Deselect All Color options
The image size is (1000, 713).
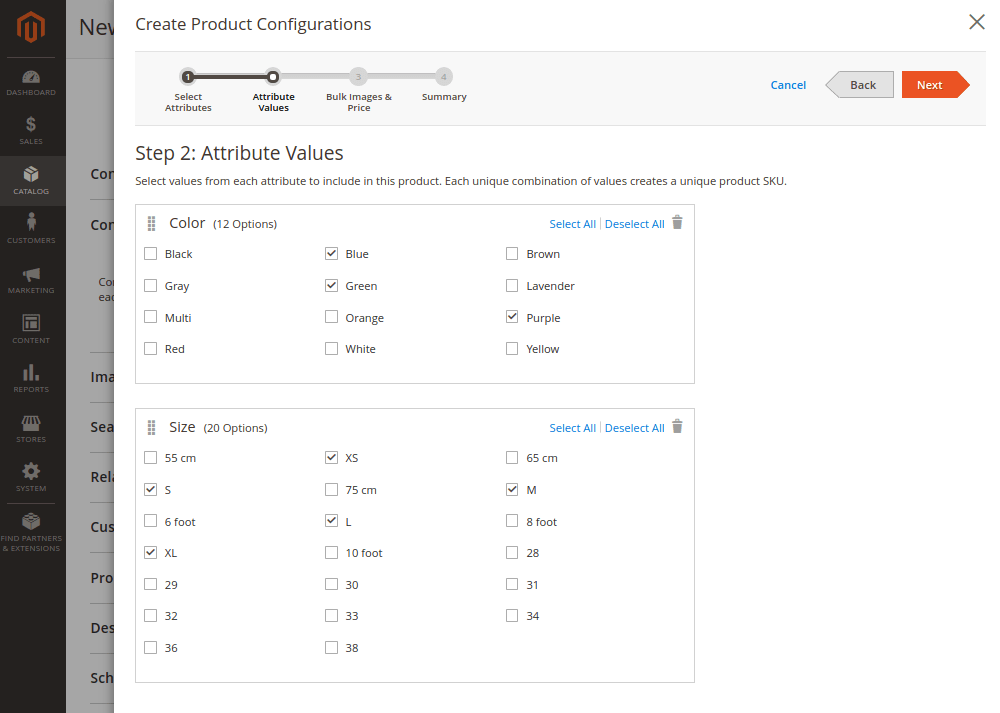click(x=635, y=224)
